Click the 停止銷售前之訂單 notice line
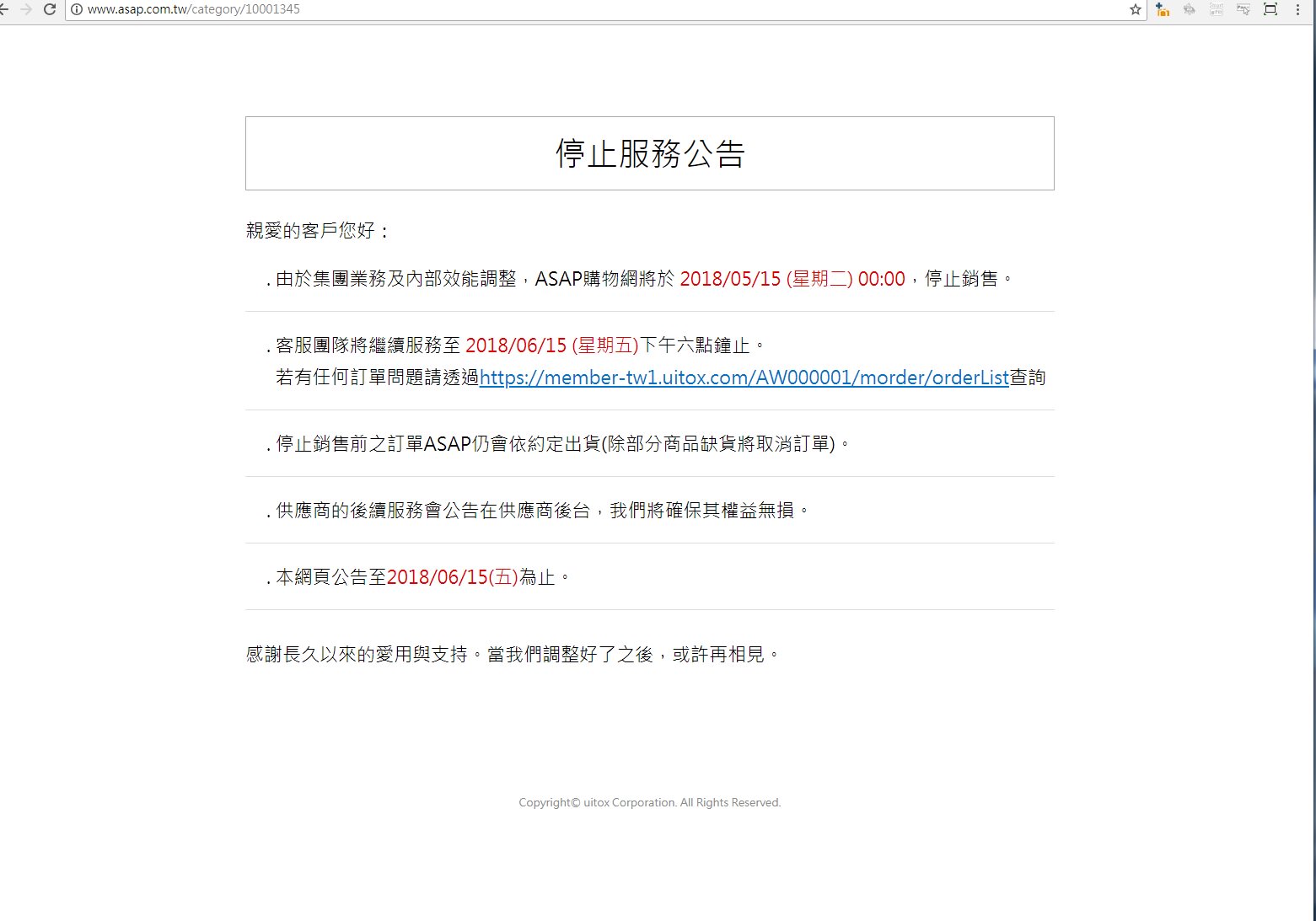Screen dimensions: 1316x921 (562, 444)
